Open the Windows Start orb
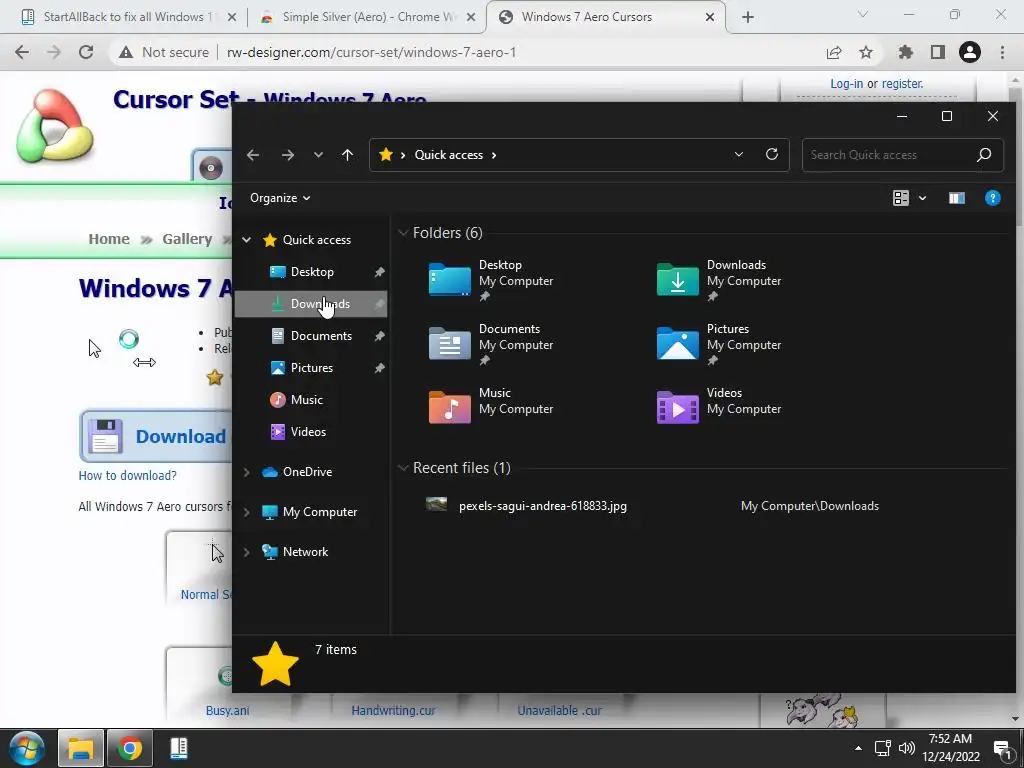1024x768 pixels. 27,748
